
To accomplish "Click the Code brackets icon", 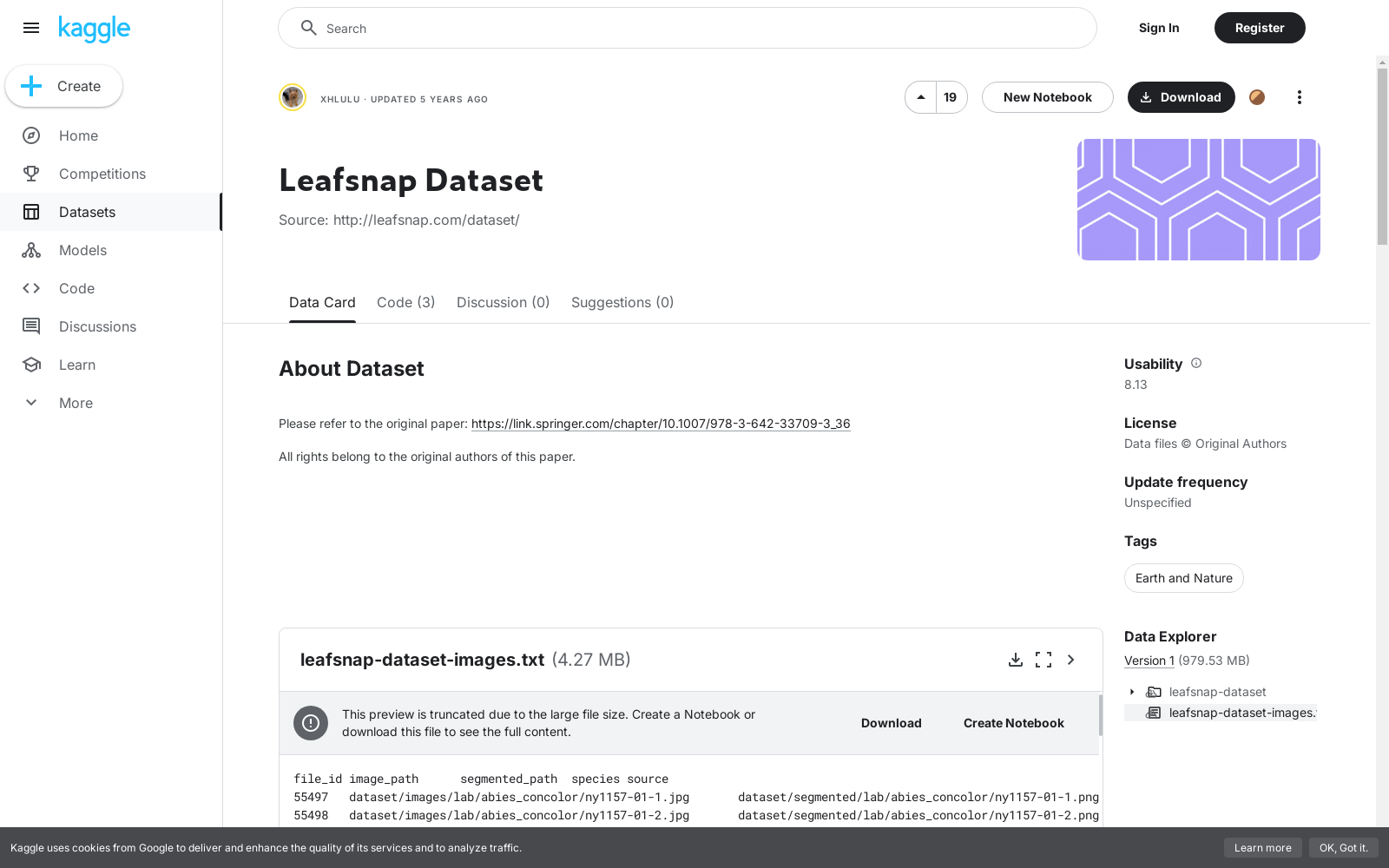I will pyautogui.click(x=31, y=288).
